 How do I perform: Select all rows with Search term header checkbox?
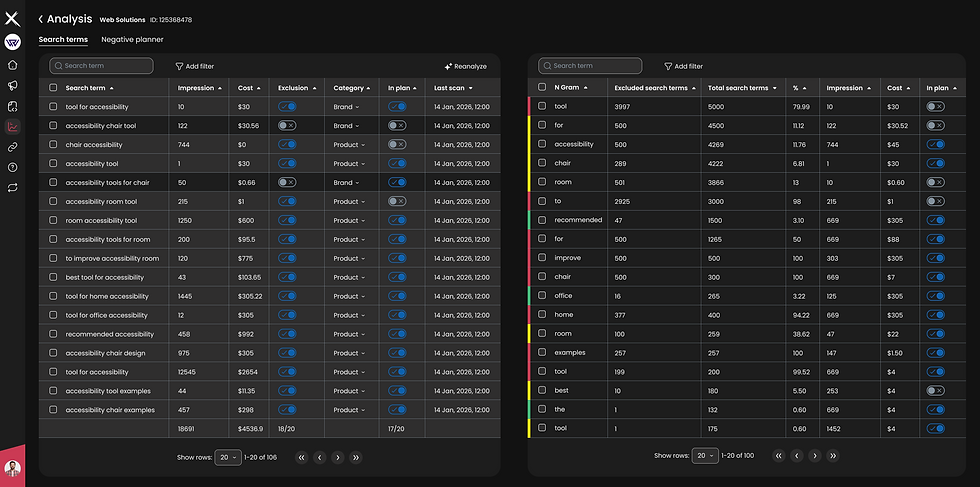pyautogui.click(x=53, y=88)
